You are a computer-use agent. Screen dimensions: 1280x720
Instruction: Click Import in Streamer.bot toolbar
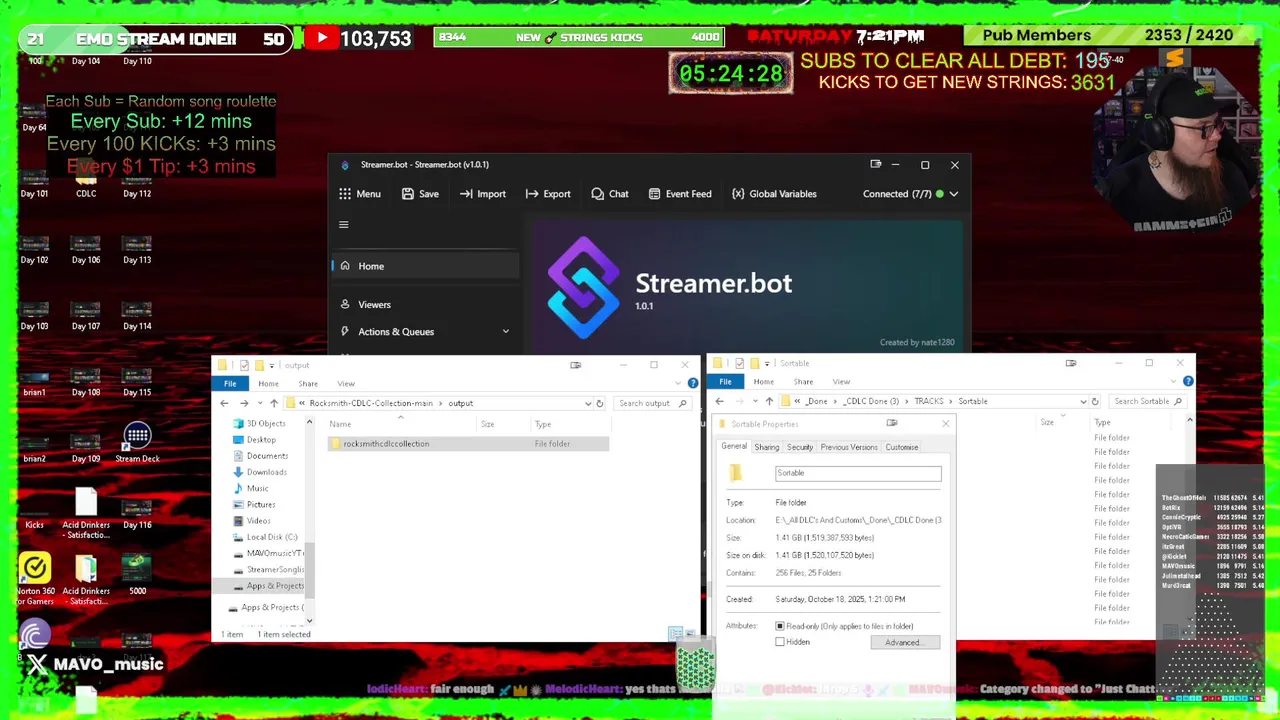(x=483, y=194)
